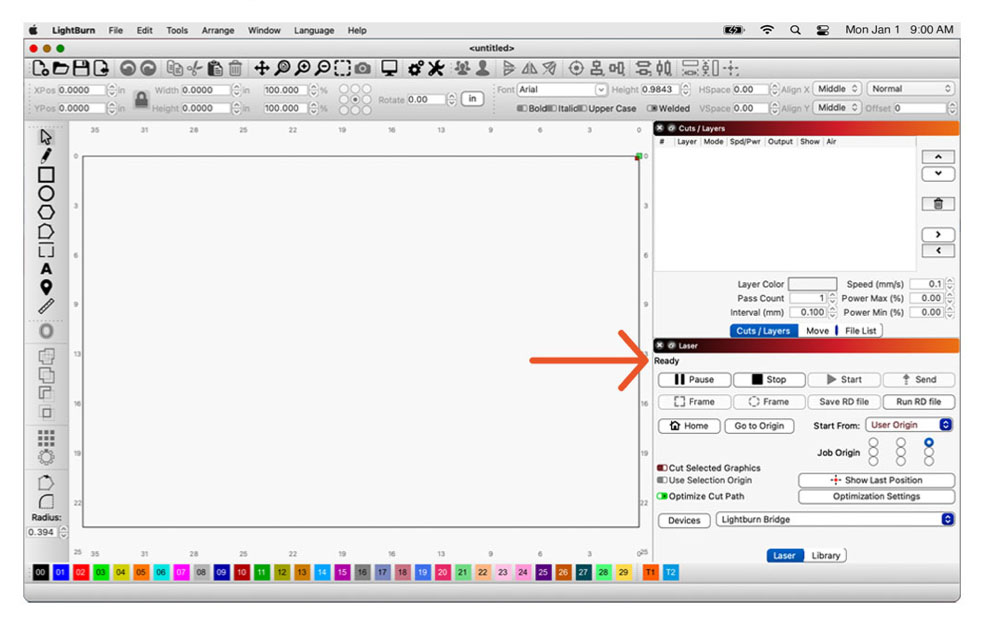Open the camera capture icon
The image size is (988, 630).
pos(362,68)
